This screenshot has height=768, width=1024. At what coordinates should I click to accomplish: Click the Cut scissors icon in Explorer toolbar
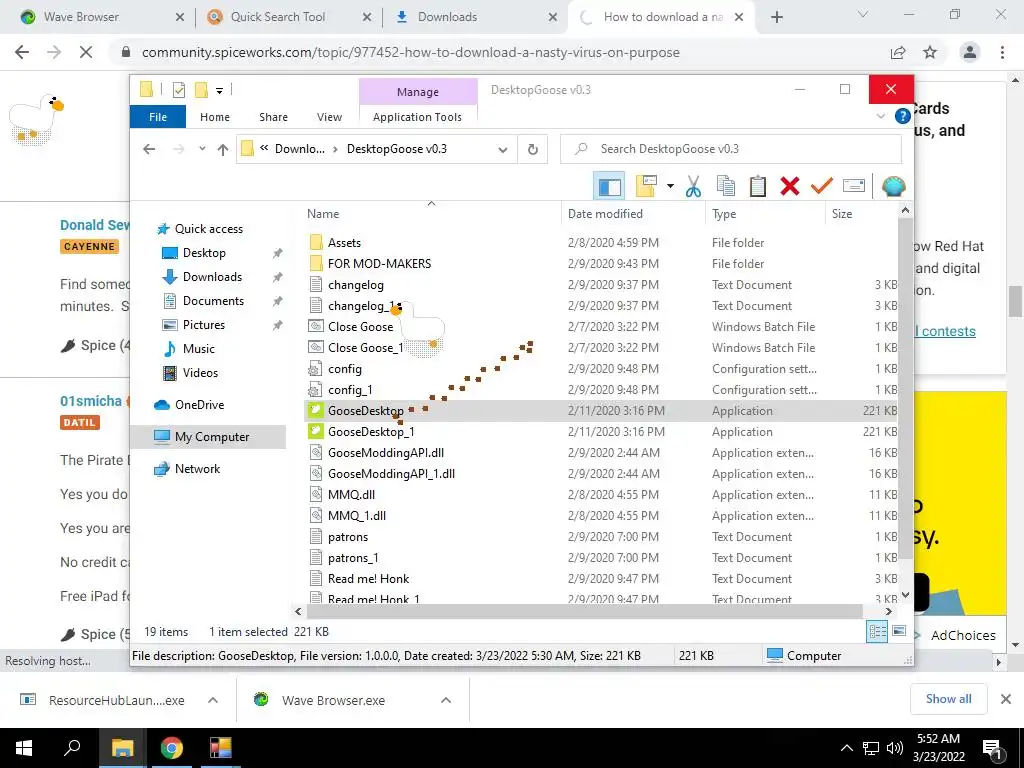(x=693, y=187)
